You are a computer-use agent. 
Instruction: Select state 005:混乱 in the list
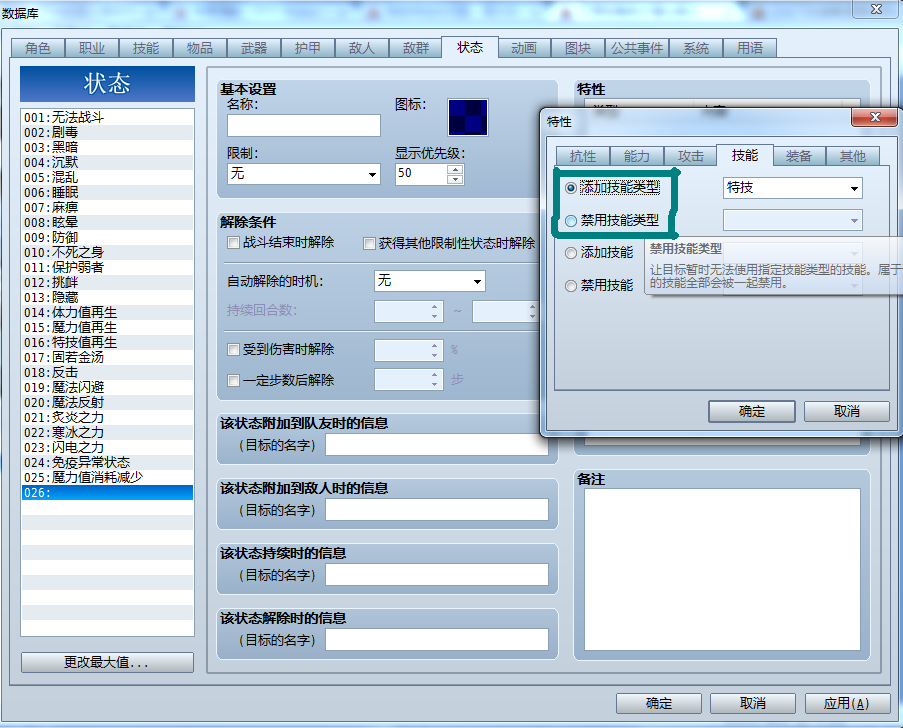(107, 177)
